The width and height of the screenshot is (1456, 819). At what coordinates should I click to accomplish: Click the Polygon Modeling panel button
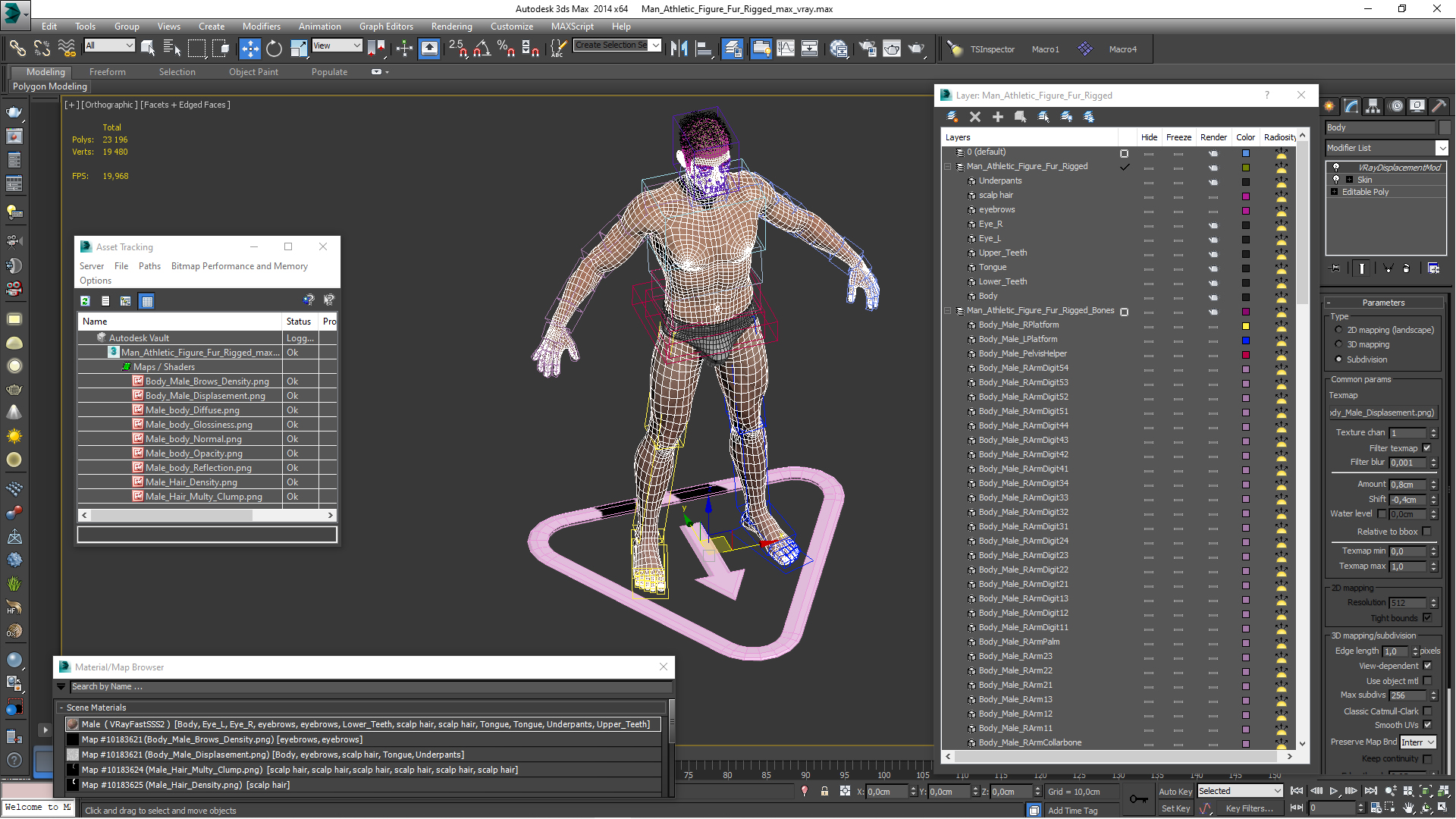tap(50, 86)
